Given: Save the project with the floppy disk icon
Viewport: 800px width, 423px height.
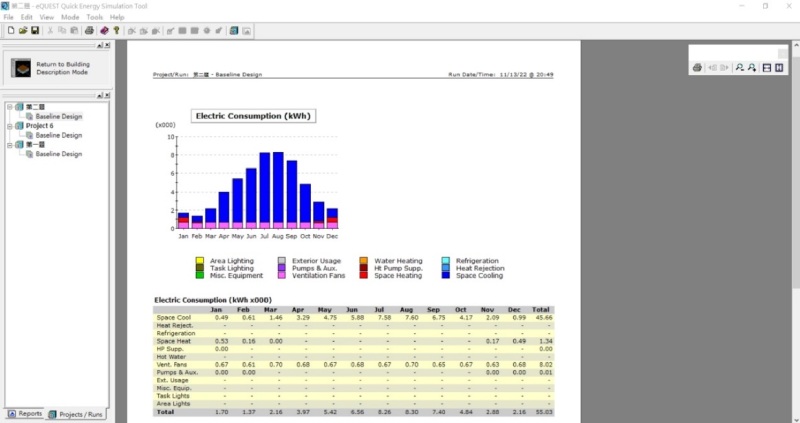Looking at the screenshot, I should 34,31.
